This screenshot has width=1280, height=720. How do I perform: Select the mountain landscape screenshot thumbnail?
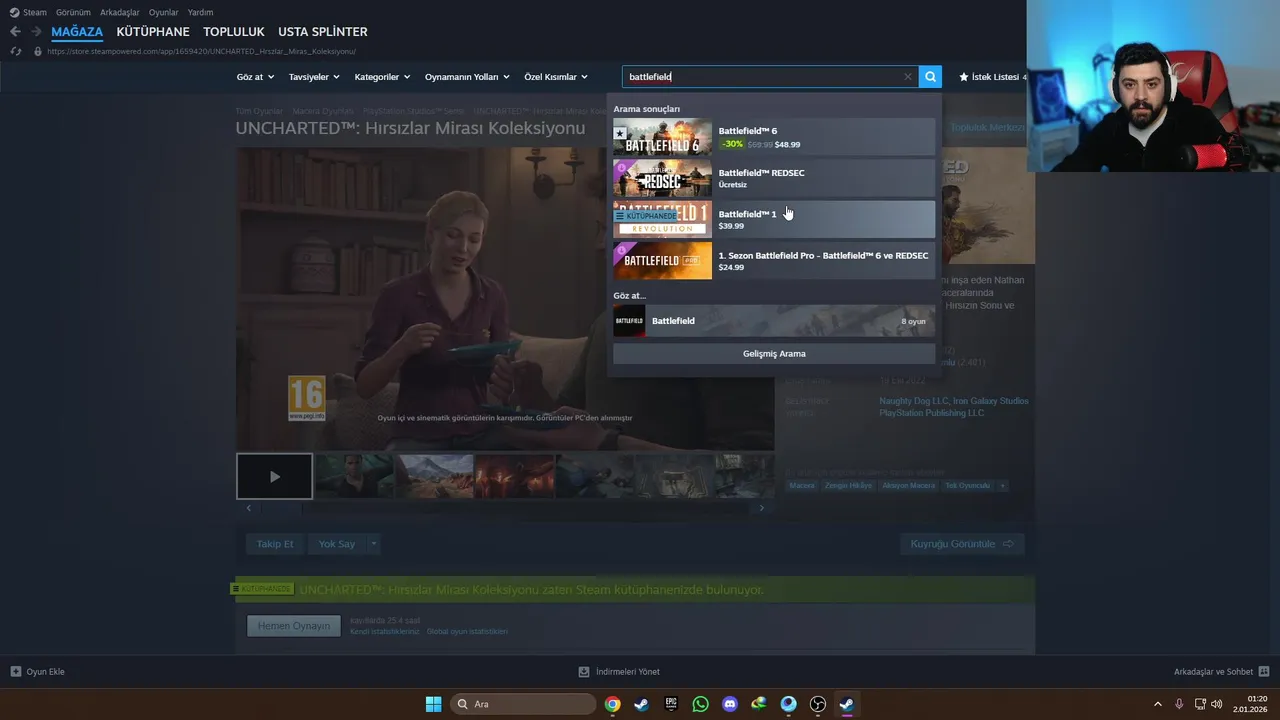pyautogui.click(x=434, y=477)
